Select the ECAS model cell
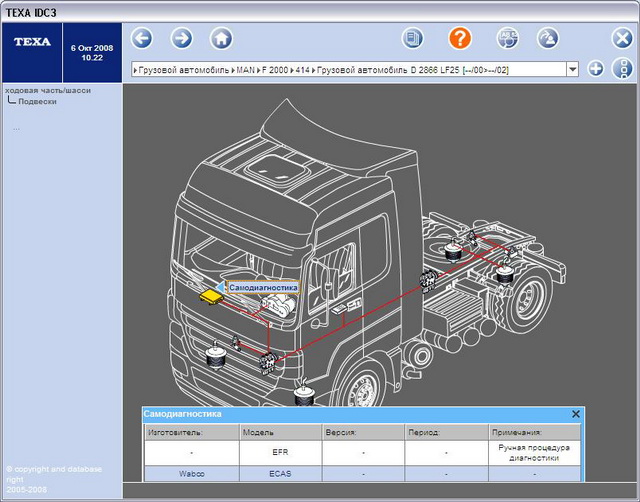The height and width of the screenshot is (502, 640). click(280, 474)
